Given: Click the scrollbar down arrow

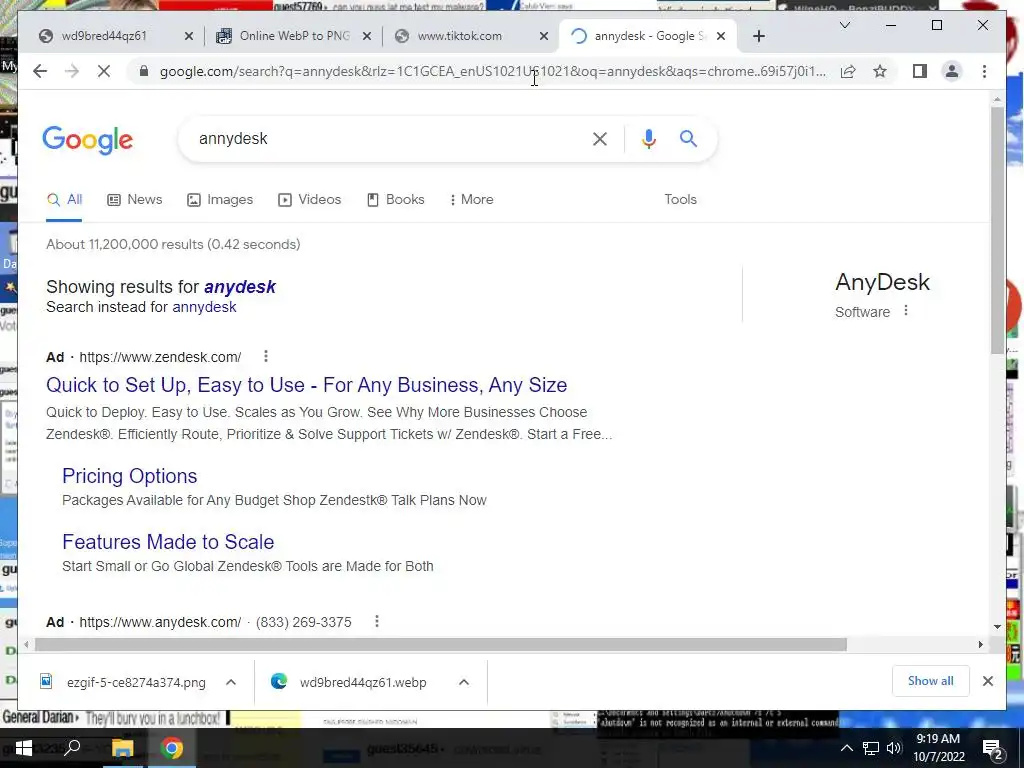Looking at the screenshot, I should tap(997, 627).
